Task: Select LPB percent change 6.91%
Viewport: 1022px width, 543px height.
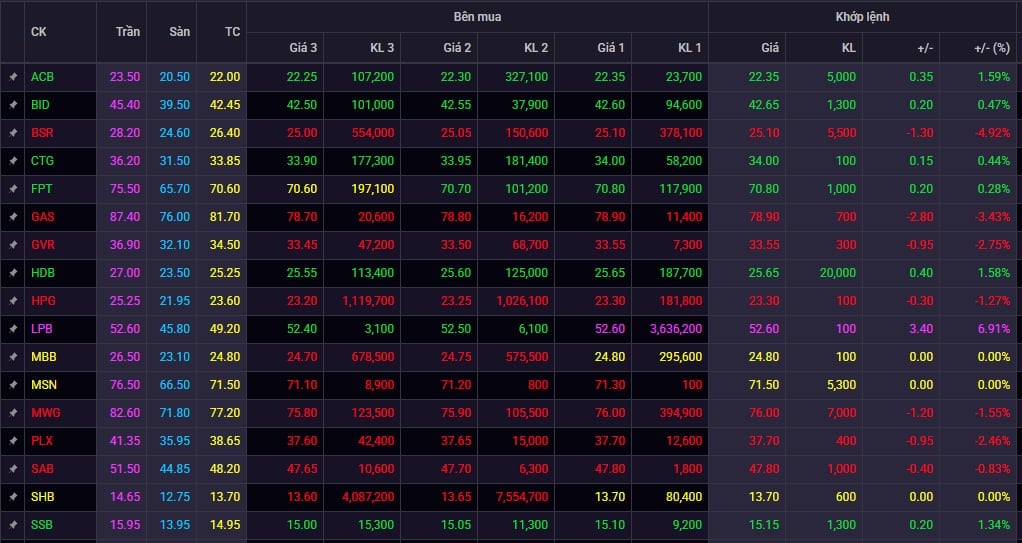Action: pos(994,329)
